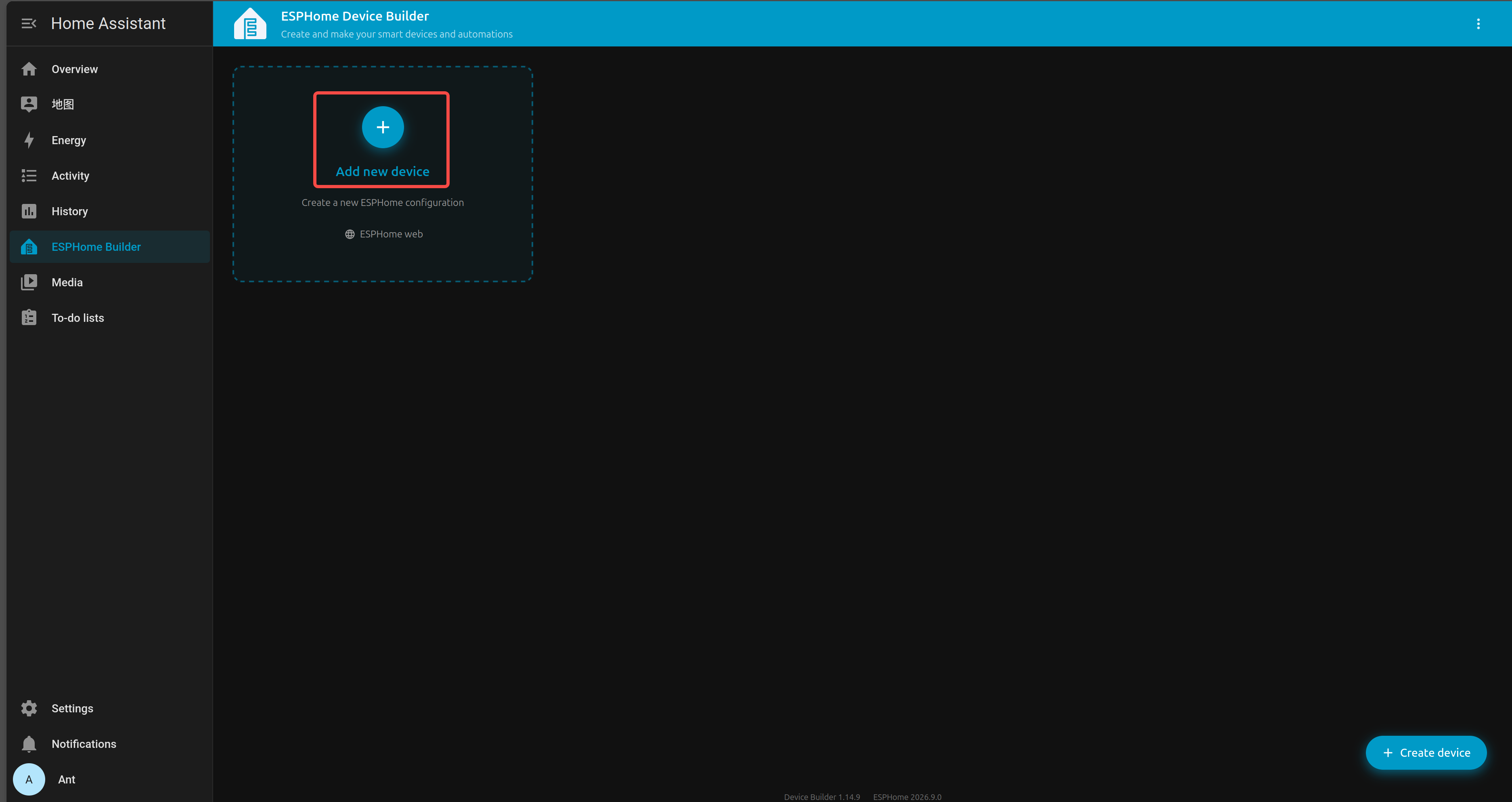Open the Media player icon

[29, 282]
